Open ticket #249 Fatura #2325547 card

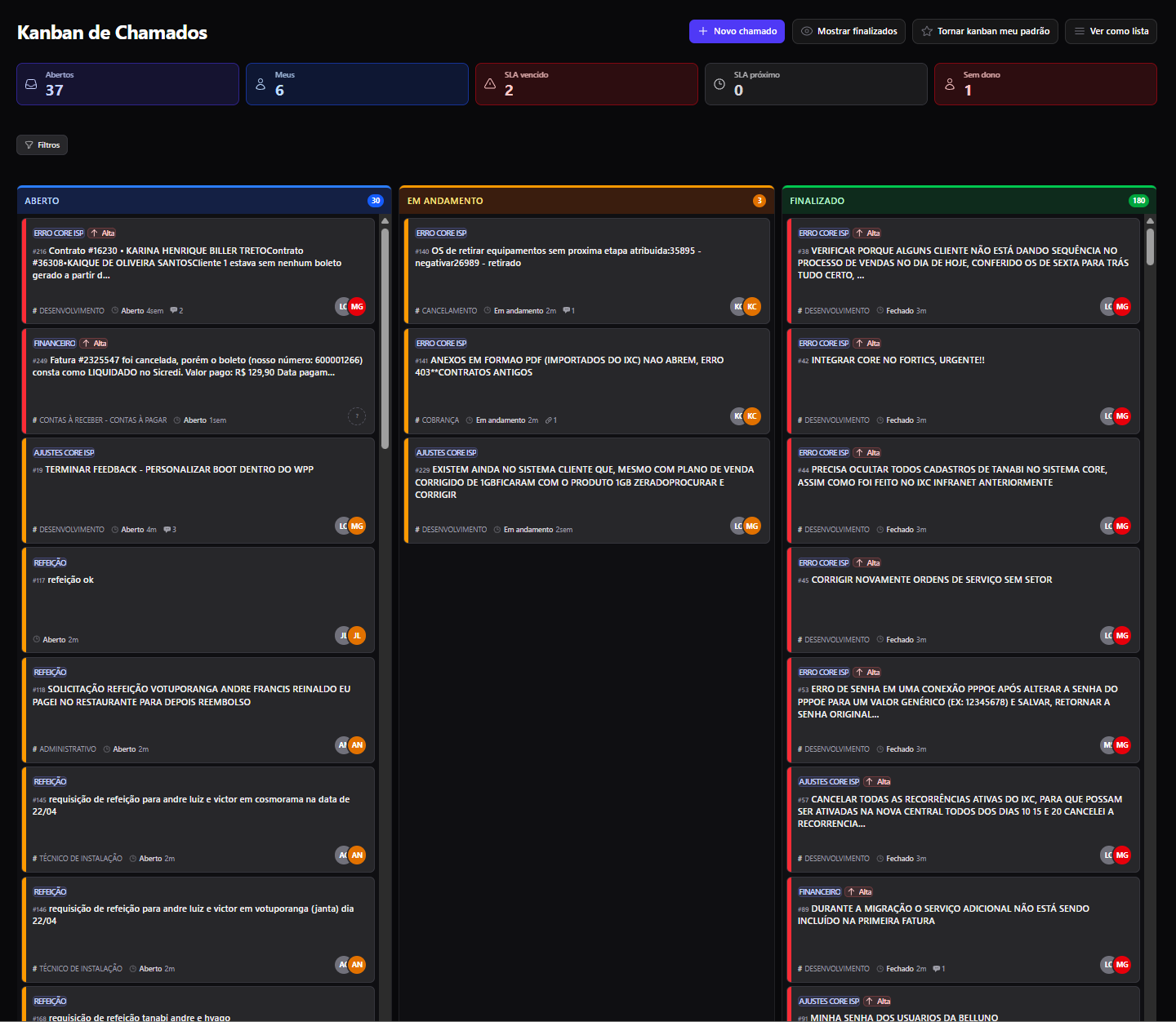(x=198, y=380)
